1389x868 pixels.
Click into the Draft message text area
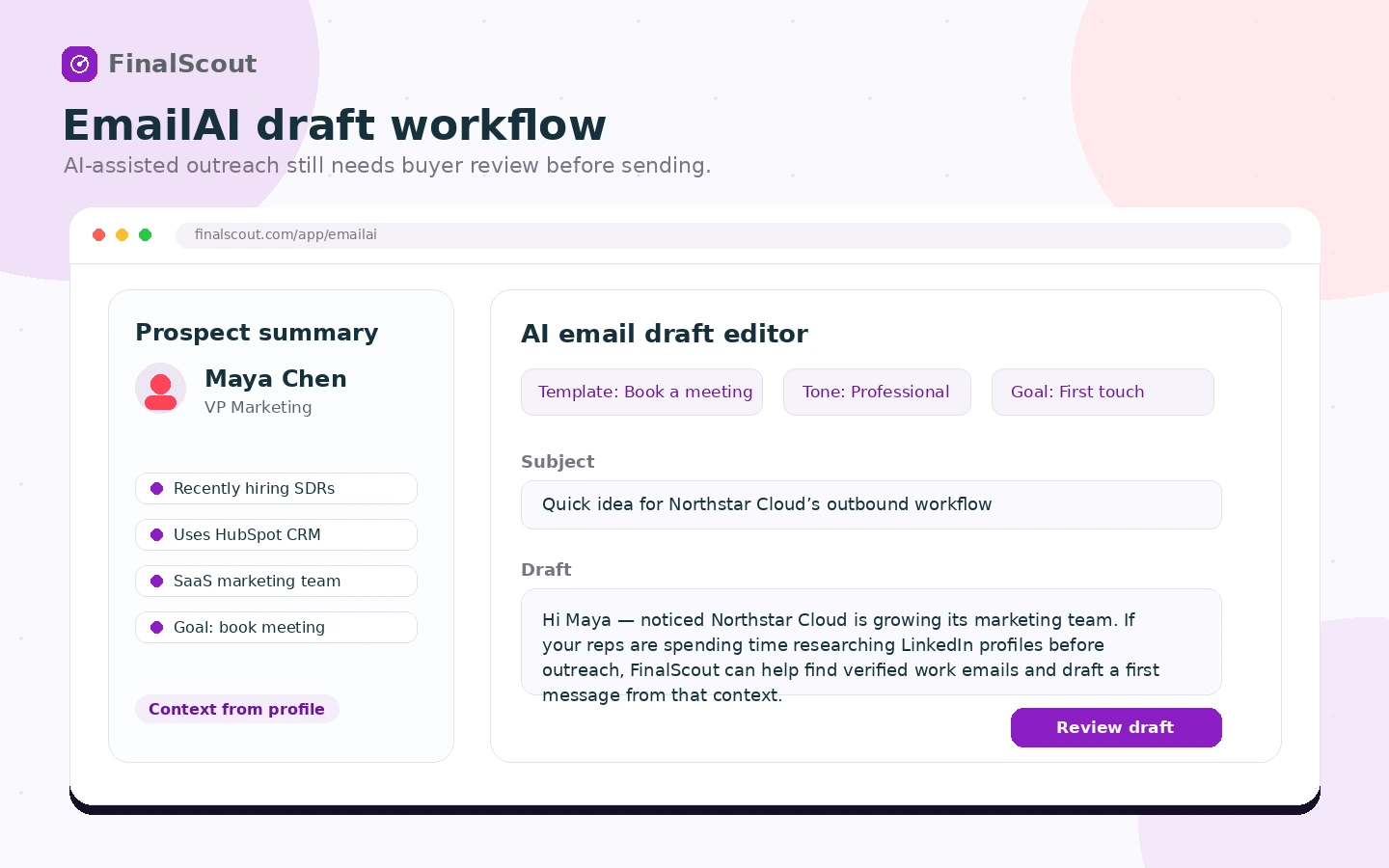pyautogui.click(x=871, y=642)
